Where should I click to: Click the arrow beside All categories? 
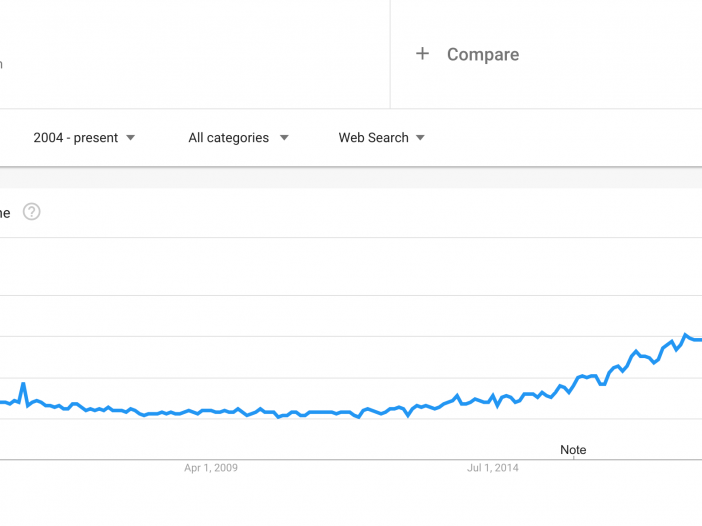pyautogui.click(x=284, y=137)
